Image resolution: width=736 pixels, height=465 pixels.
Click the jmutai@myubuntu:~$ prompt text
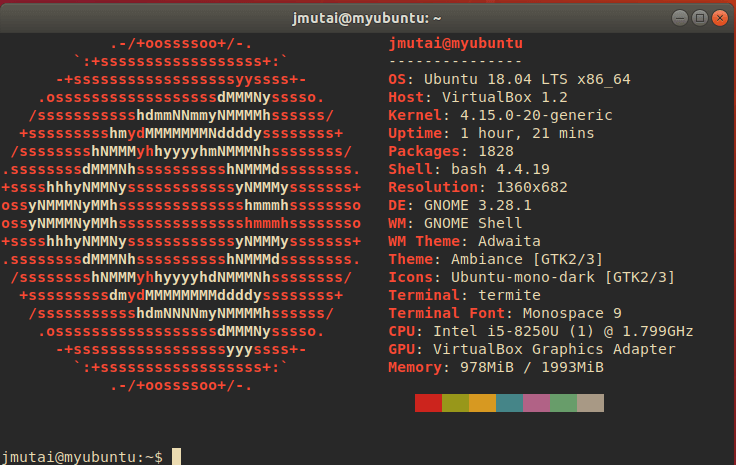[82, 457]
